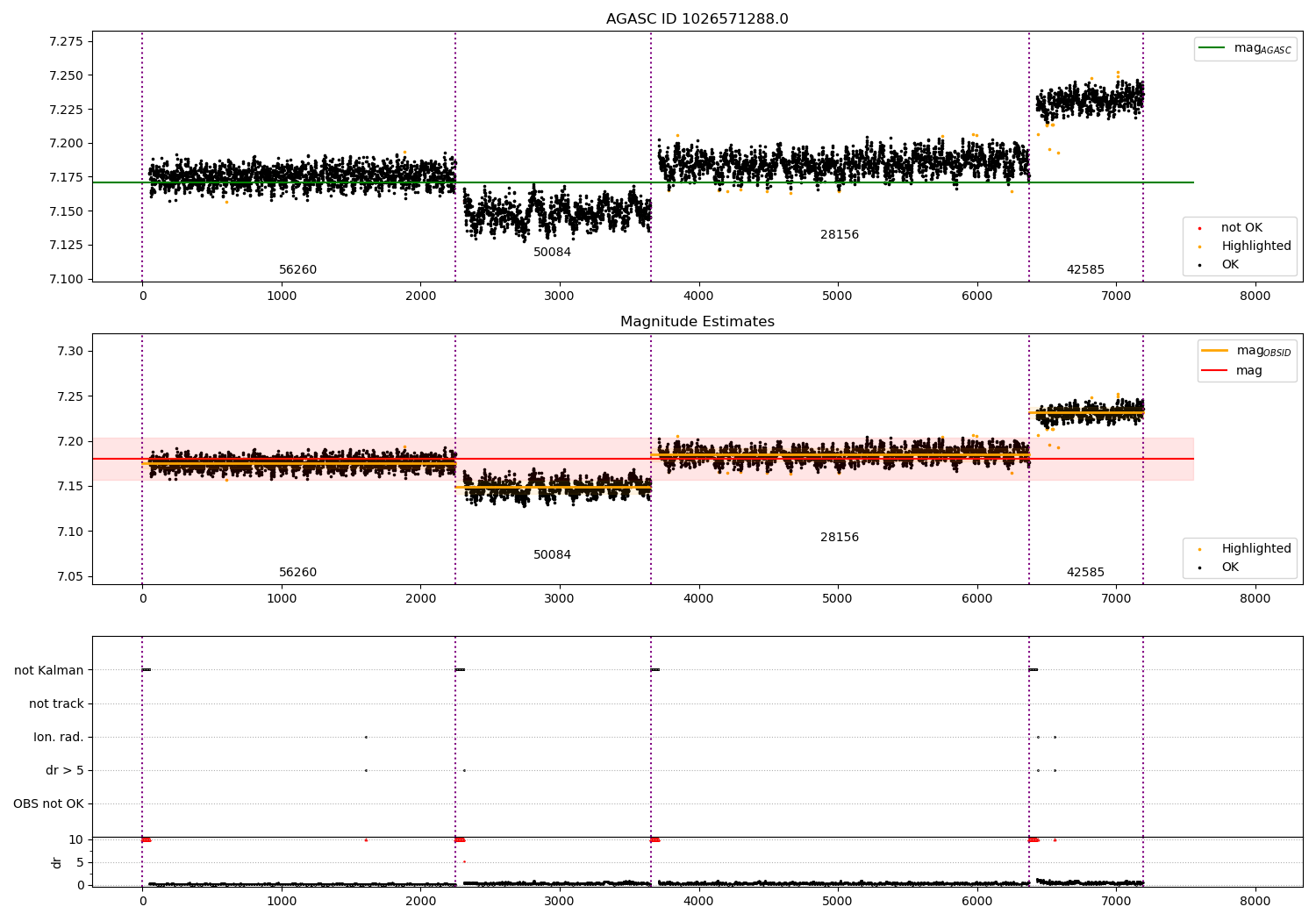Click the dr axis tick label 5
This screenshot has width=1316, height=921.
[80, 863]
